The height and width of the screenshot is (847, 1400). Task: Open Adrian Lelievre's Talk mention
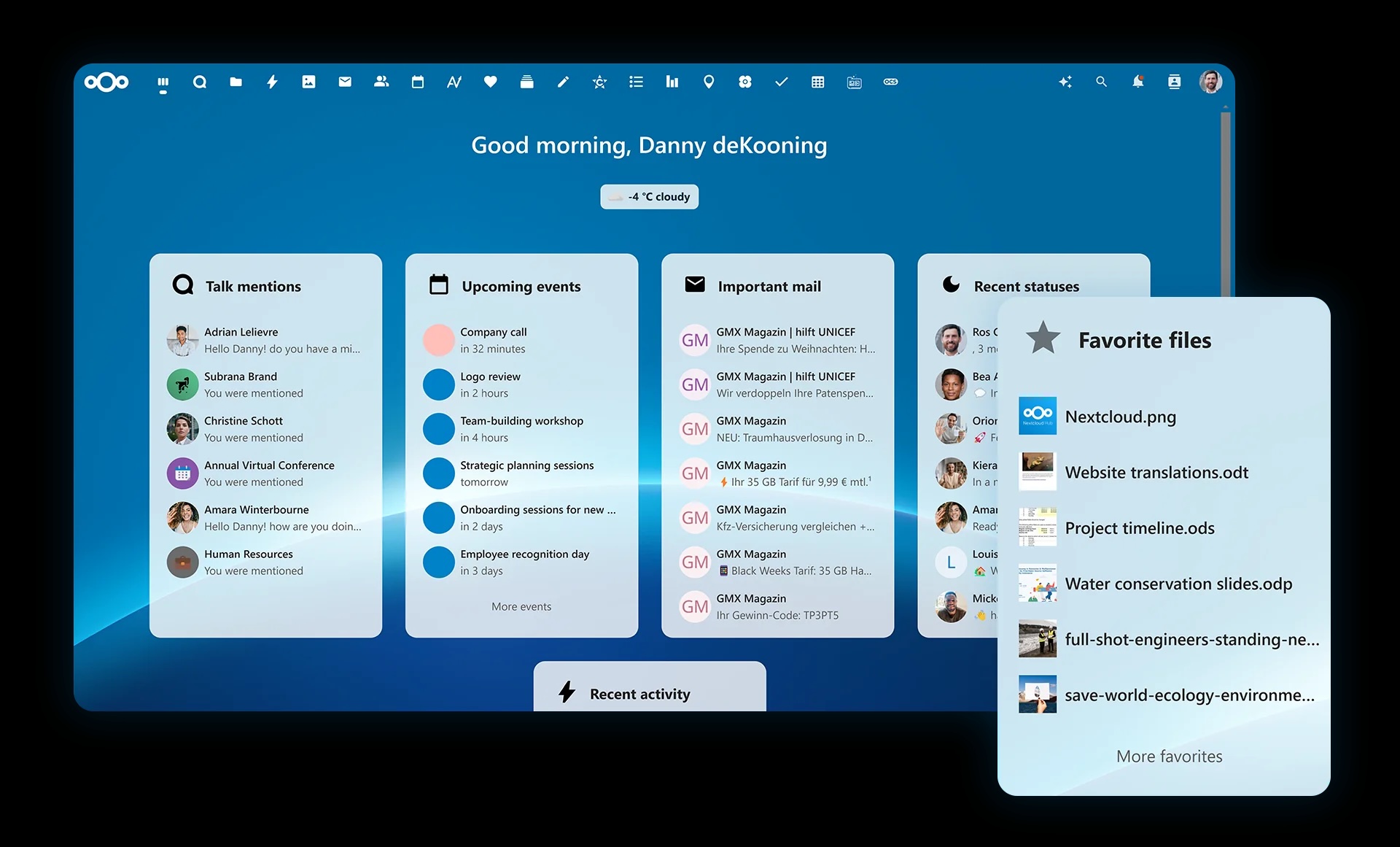[x=265, y=341]
